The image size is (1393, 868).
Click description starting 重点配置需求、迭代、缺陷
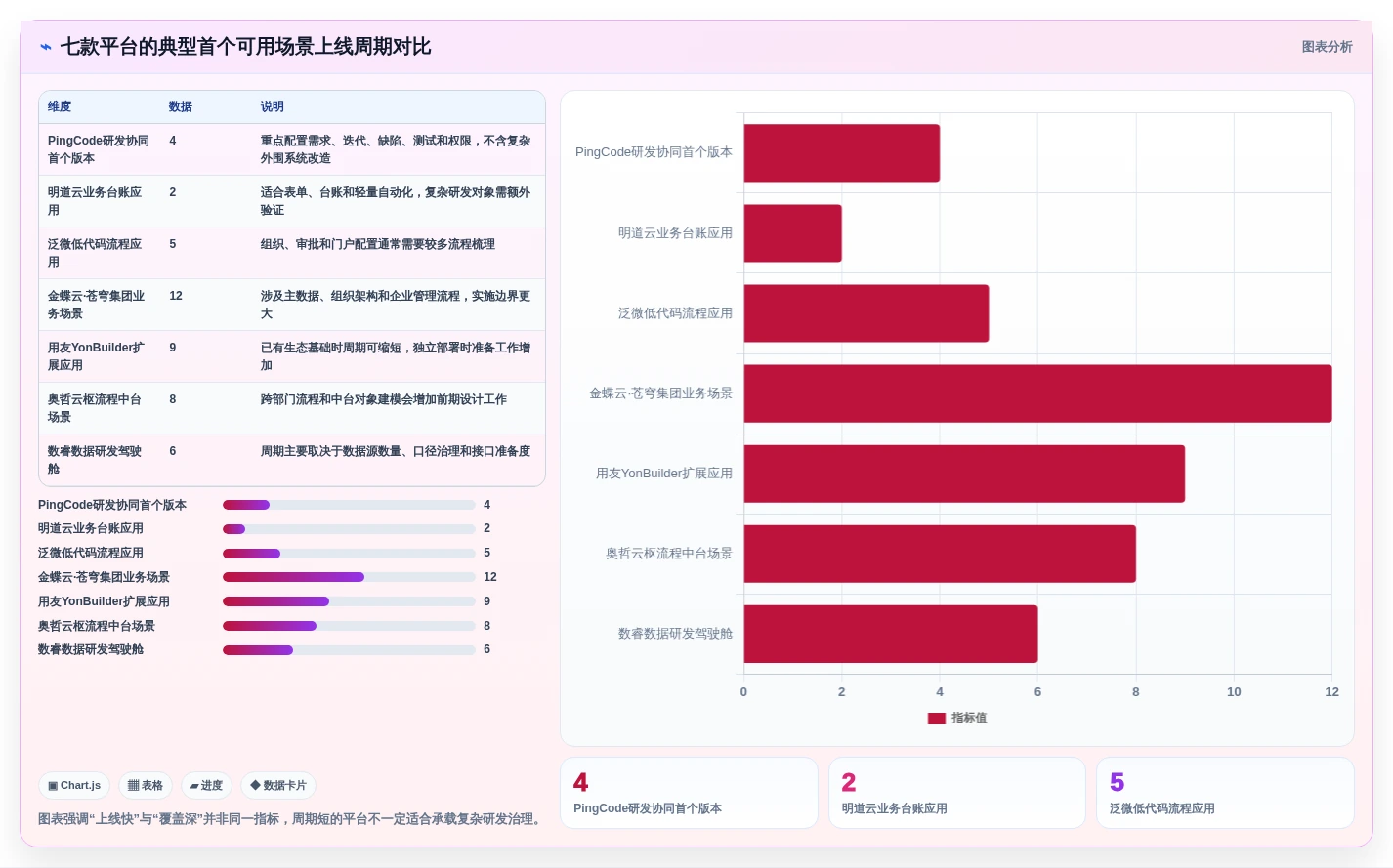point(395,149)
